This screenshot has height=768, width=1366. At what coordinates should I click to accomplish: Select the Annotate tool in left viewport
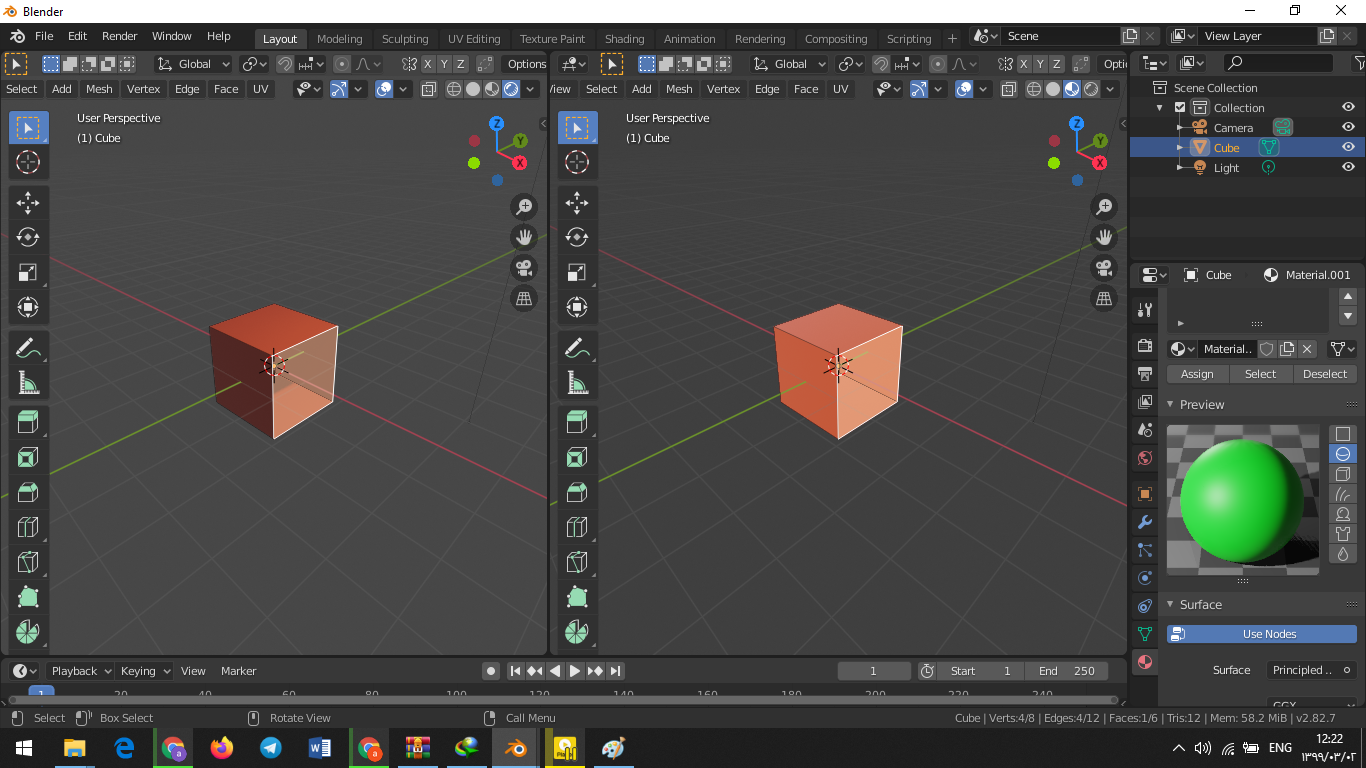[x=28, y=348]
